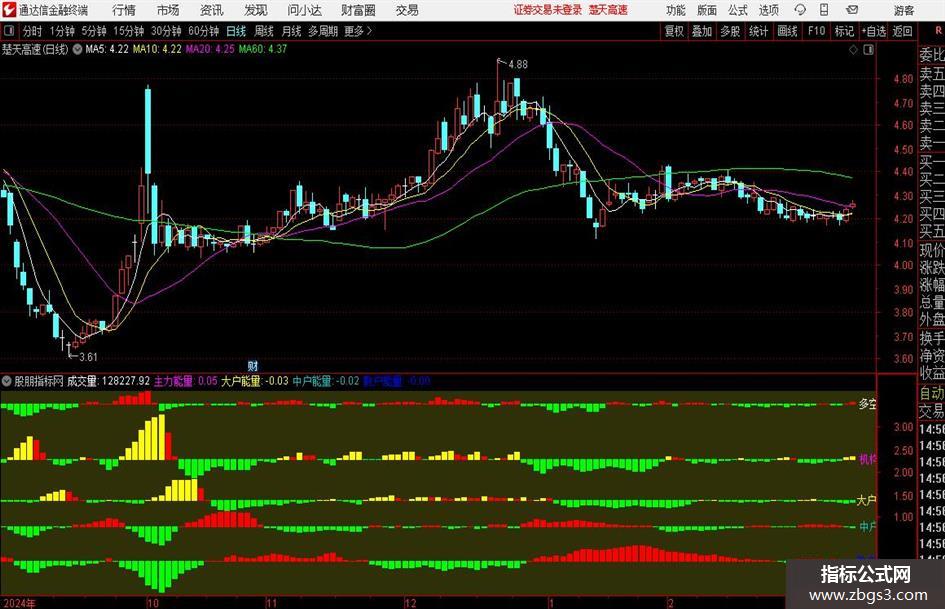The image size is (945, 609).
Task: Click the 画线 drawing toolbar button
Action: click(x=787, y=31)
